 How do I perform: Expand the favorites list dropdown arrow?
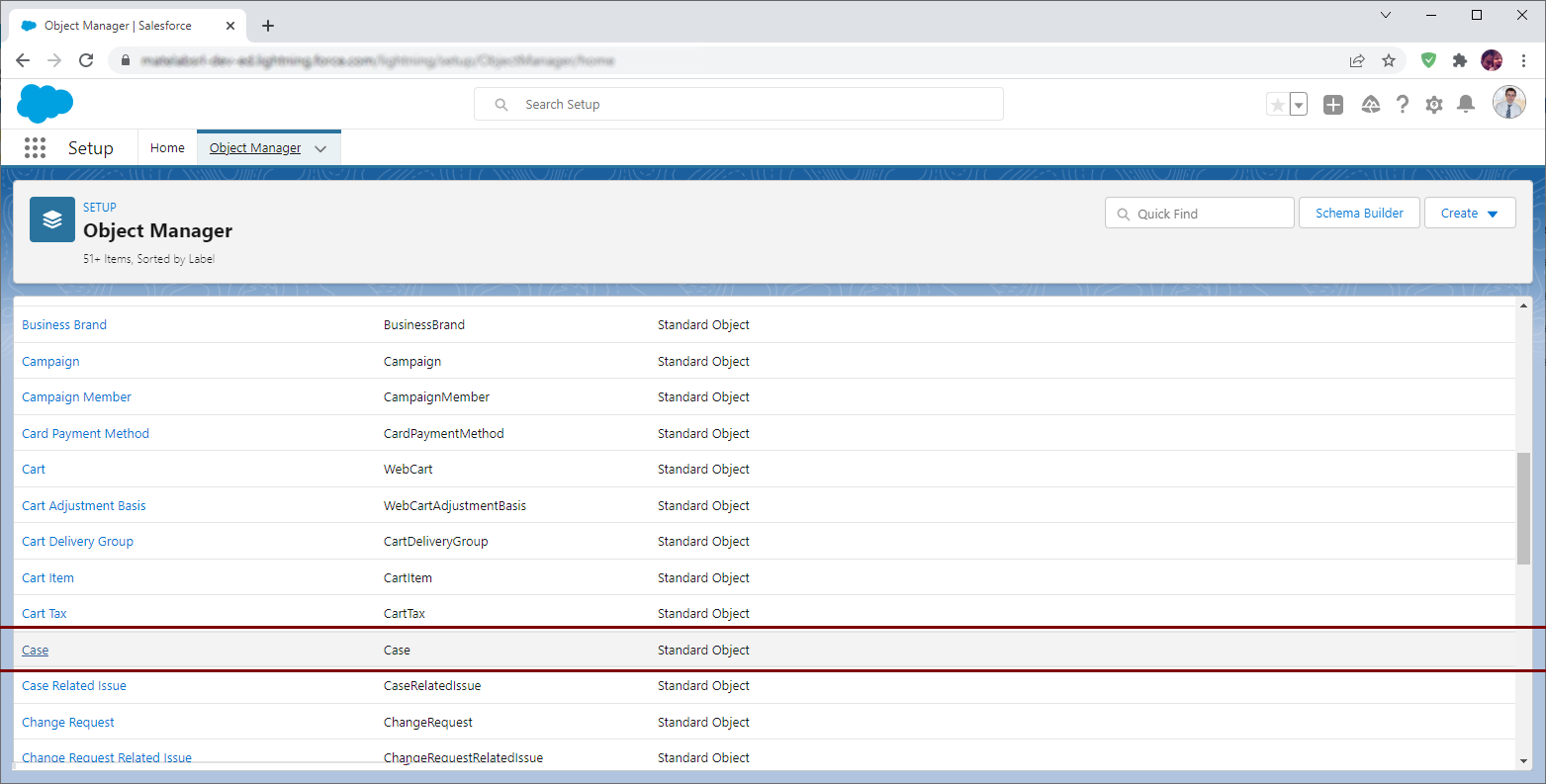(x=1298, y=105)
